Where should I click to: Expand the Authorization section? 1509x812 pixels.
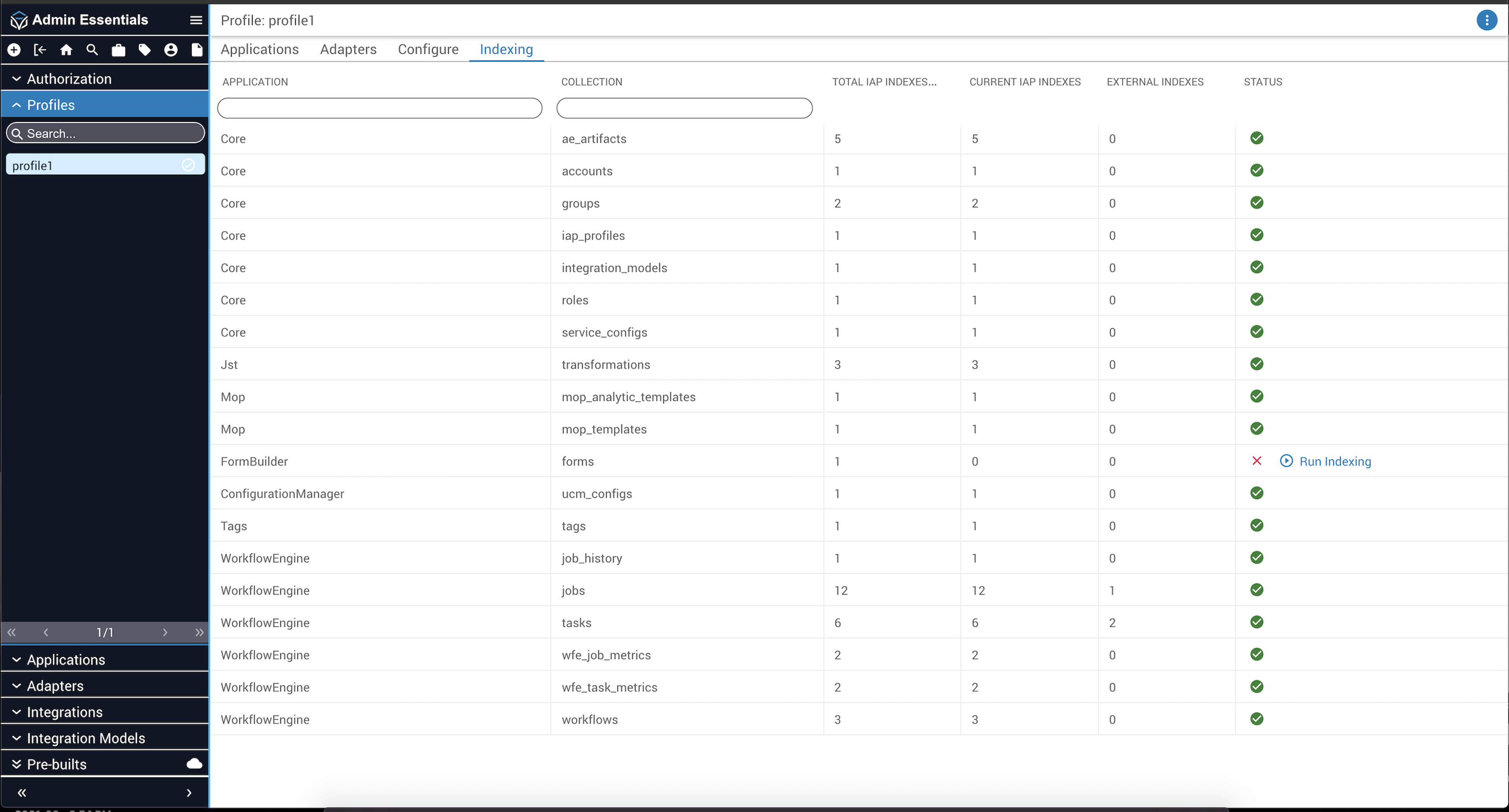[x=69, y=78]
